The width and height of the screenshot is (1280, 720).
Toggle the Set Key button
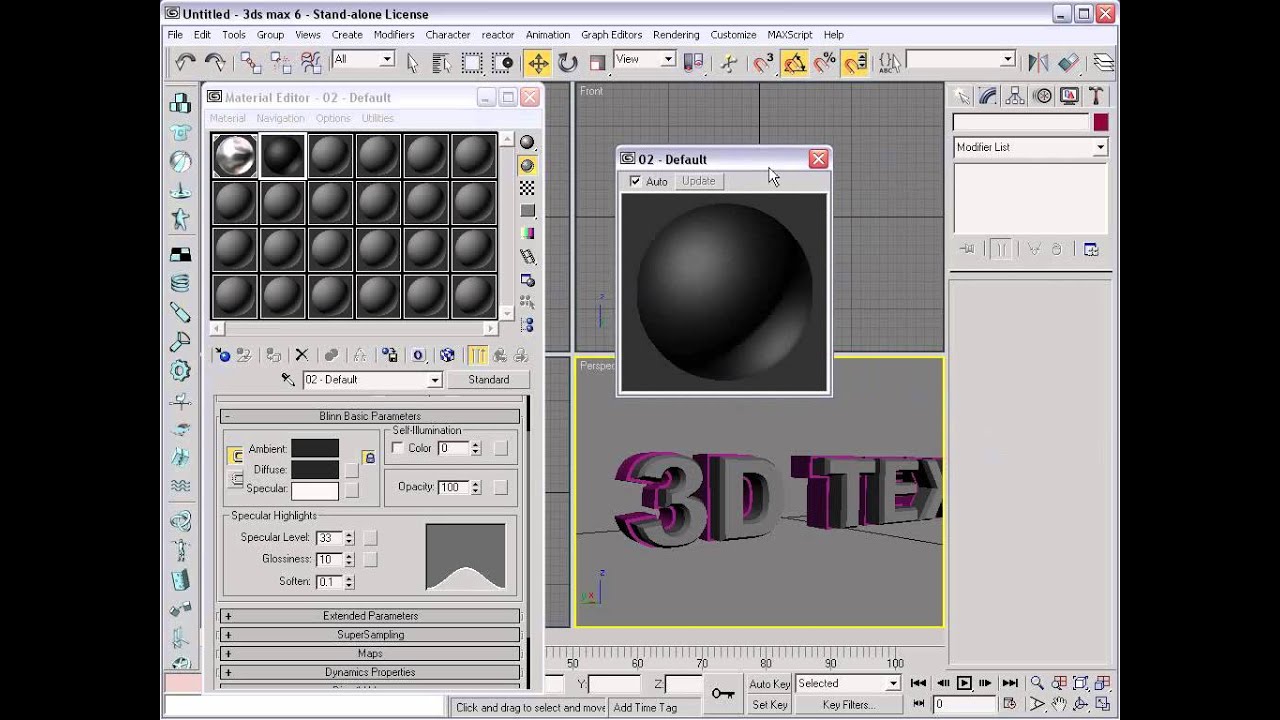point(769,705)
